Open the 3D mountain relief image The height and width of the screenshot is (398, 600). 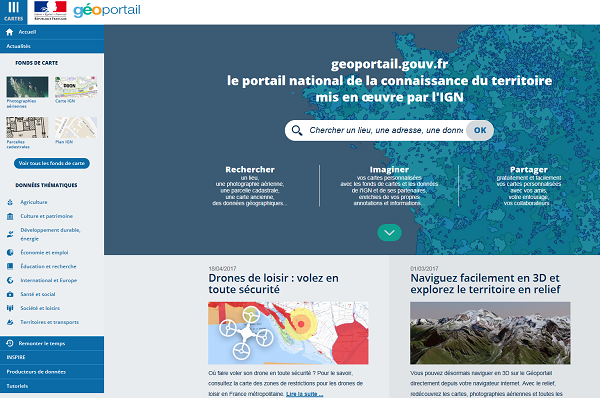[x=490, y=333]
